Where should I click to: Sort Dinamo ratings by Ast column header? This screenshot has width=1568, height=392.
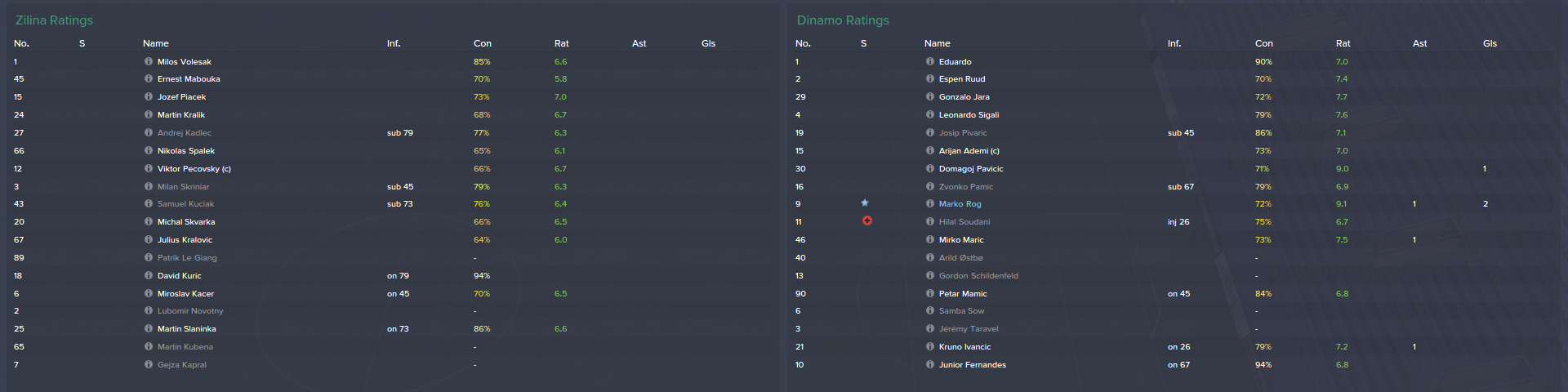pyautogui.click(x=1419, y=43)
